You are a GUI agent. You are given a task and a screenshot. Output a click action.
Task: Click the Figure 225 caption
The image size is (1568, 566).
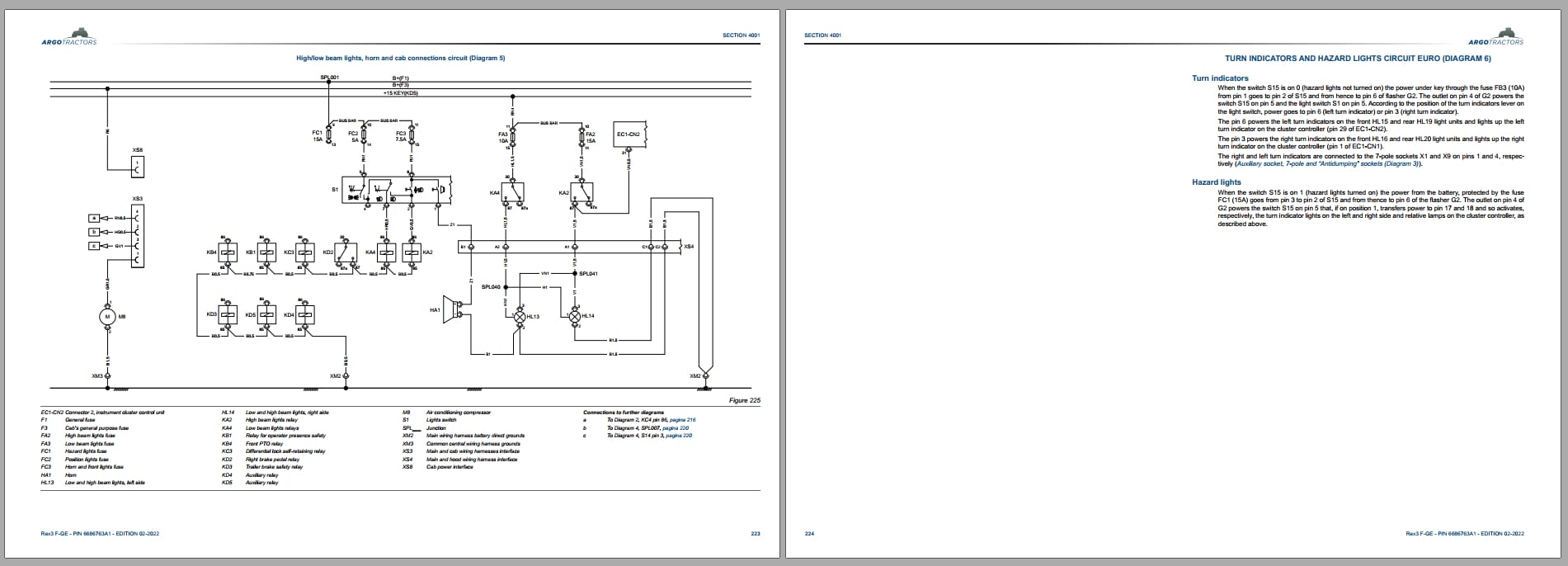coord(745,400)
